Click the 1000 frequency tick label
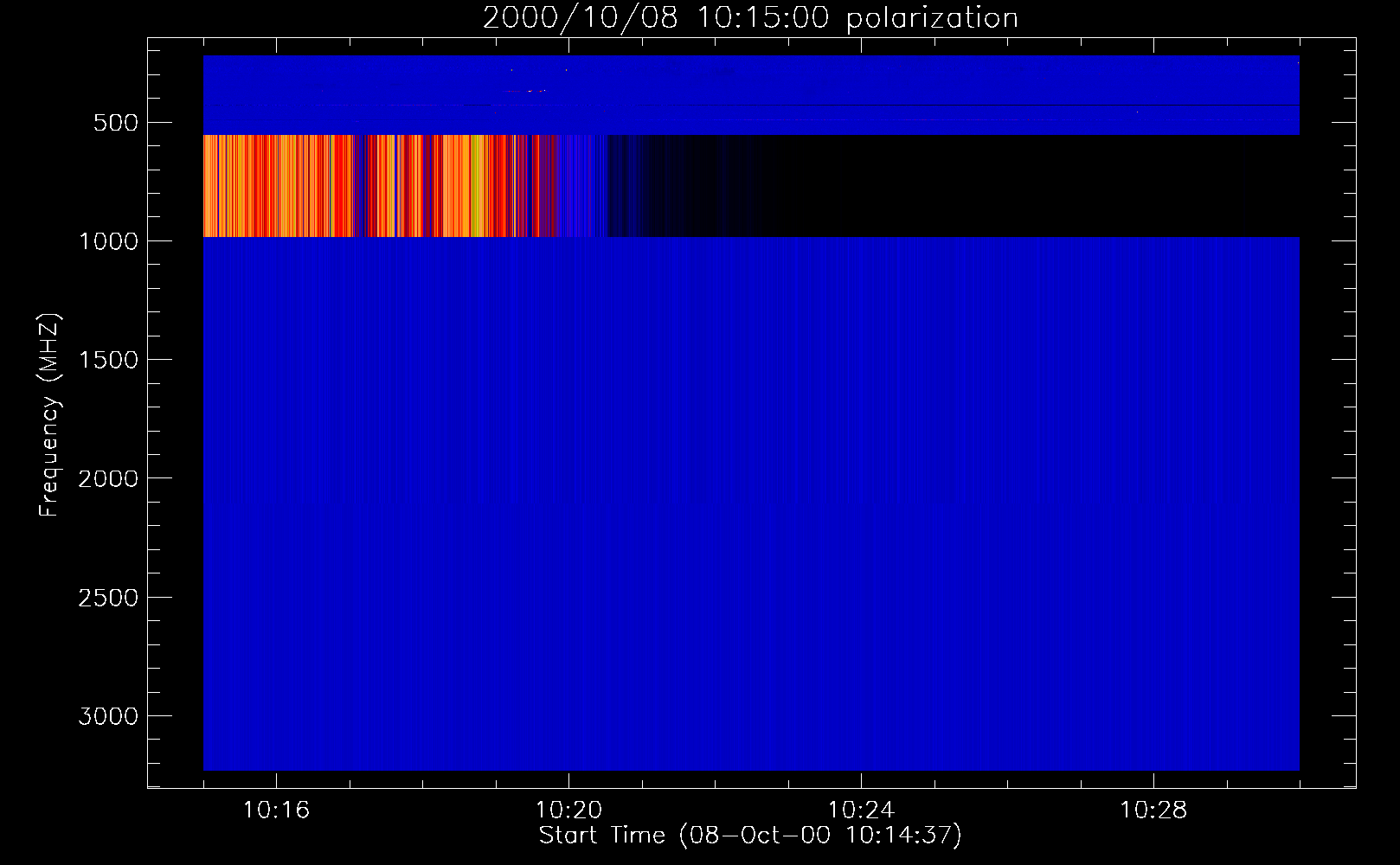Screen dimensions: 1400x865 [109, 241]
